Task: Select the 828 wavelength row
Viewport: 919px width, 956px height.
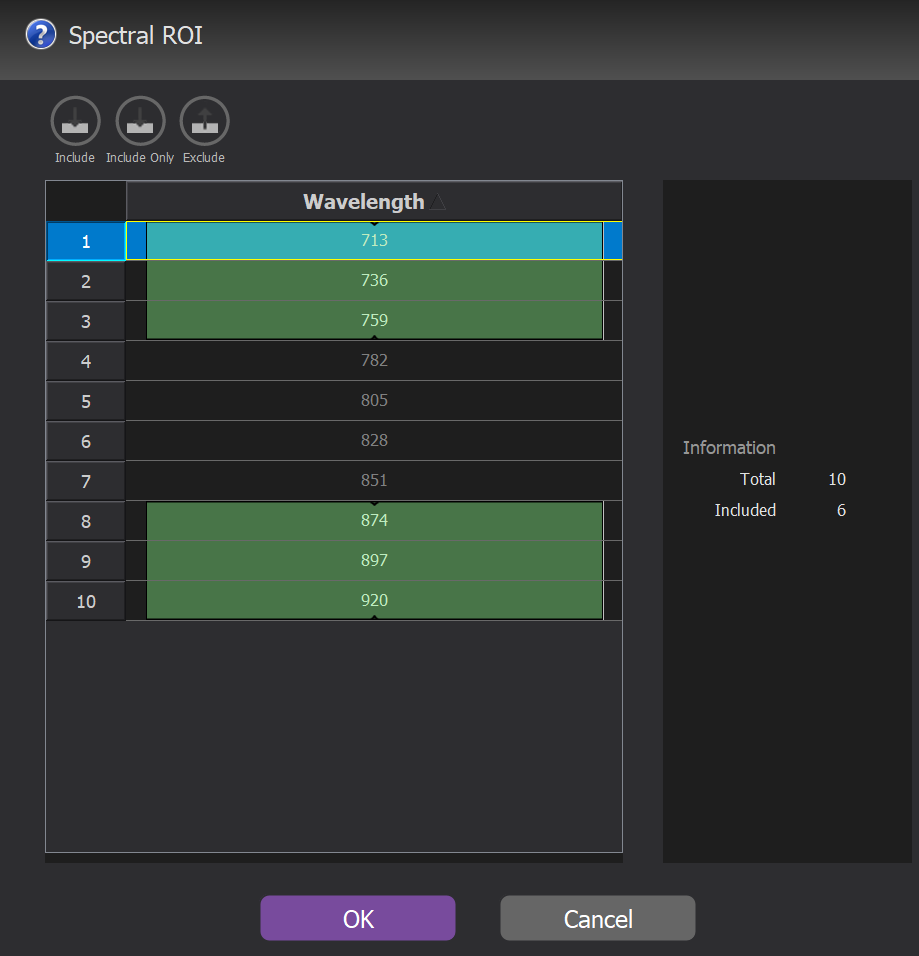Action: pos(374,441)
